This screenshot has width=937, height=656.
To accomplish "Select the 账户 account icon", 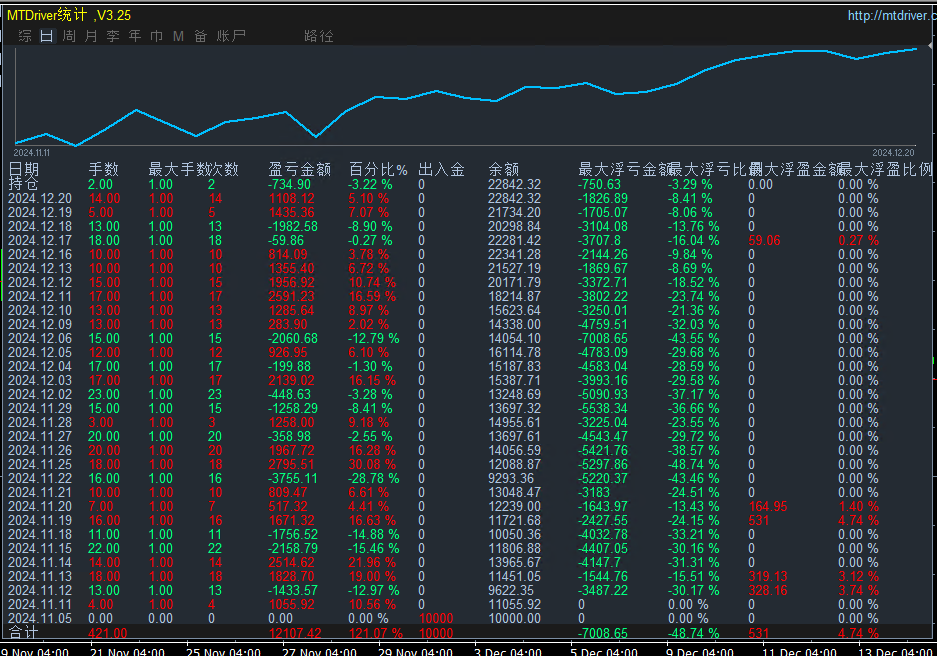I will click(x=229, y=35).
